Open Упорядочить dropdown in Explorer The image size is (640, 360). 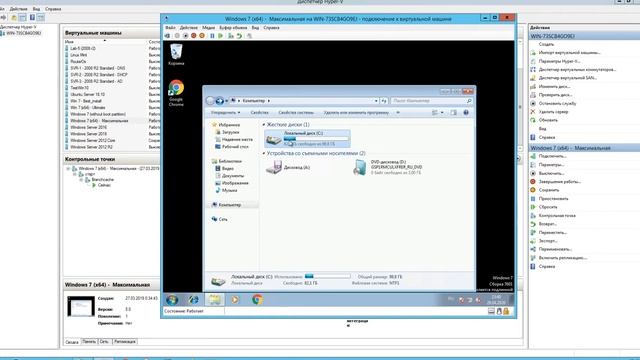(225, 113)
